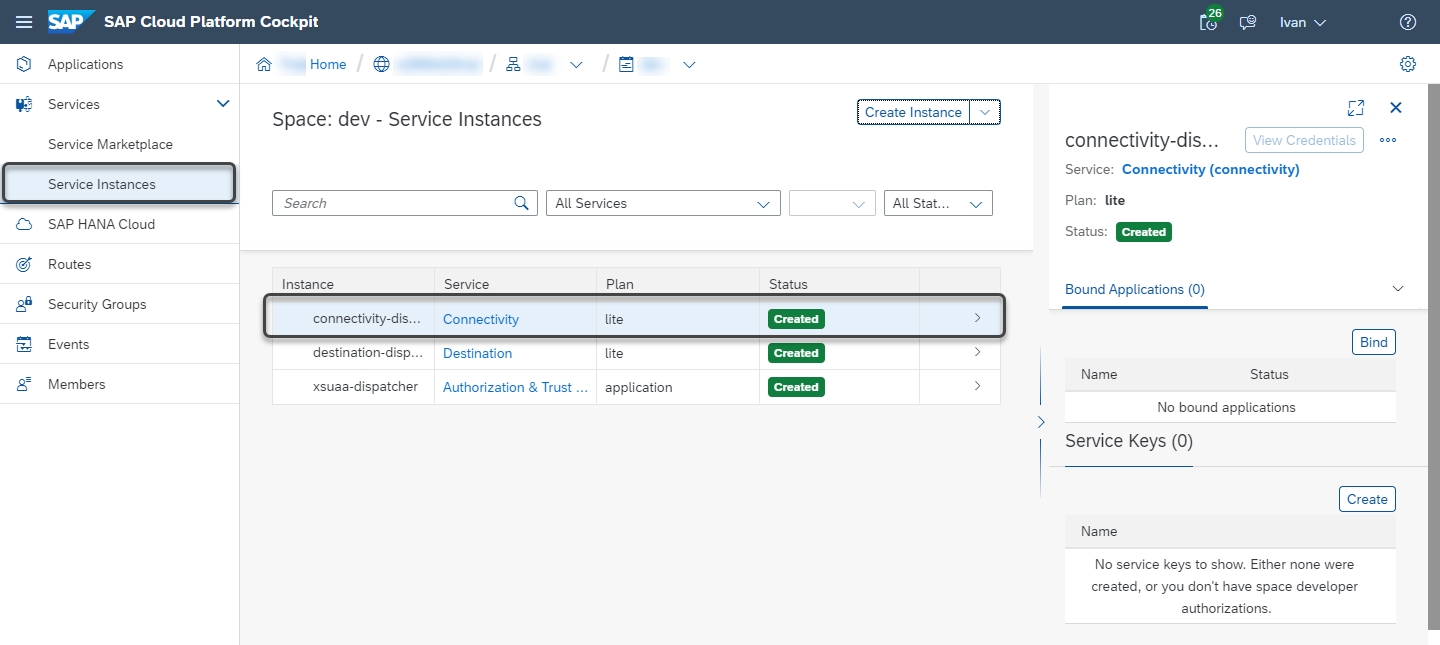Open Connectivity (connectivity) link in panel
The image size is (1440, 645).
tap(1211, 169)
